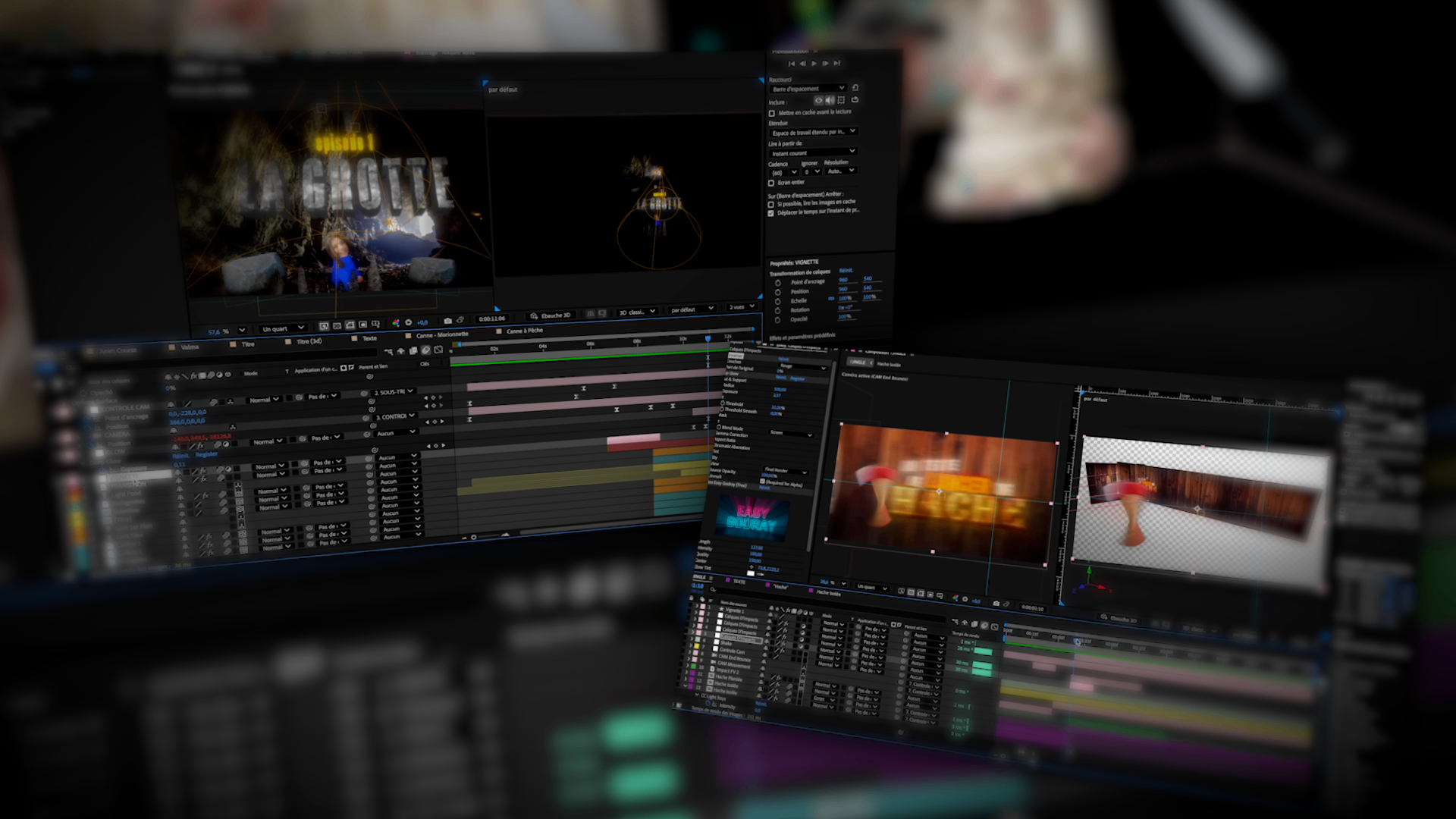This screenshot has height=819, width=1456.
Task: Toggle the audio speaker icon beside Inclure
Action: 830,100
